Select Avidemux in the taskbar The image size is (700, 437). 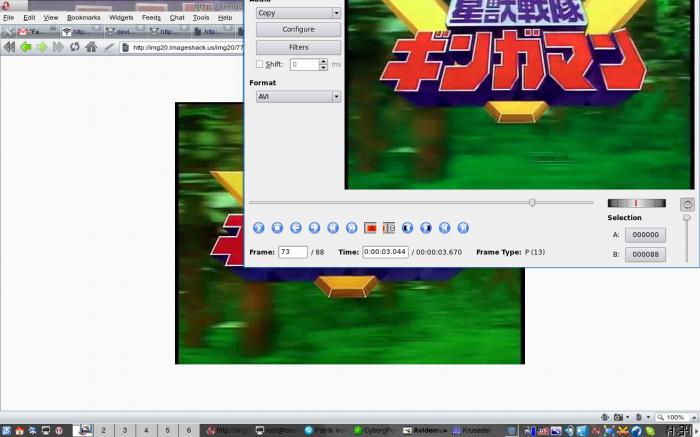pyautogui.click(x=425, y=430)
